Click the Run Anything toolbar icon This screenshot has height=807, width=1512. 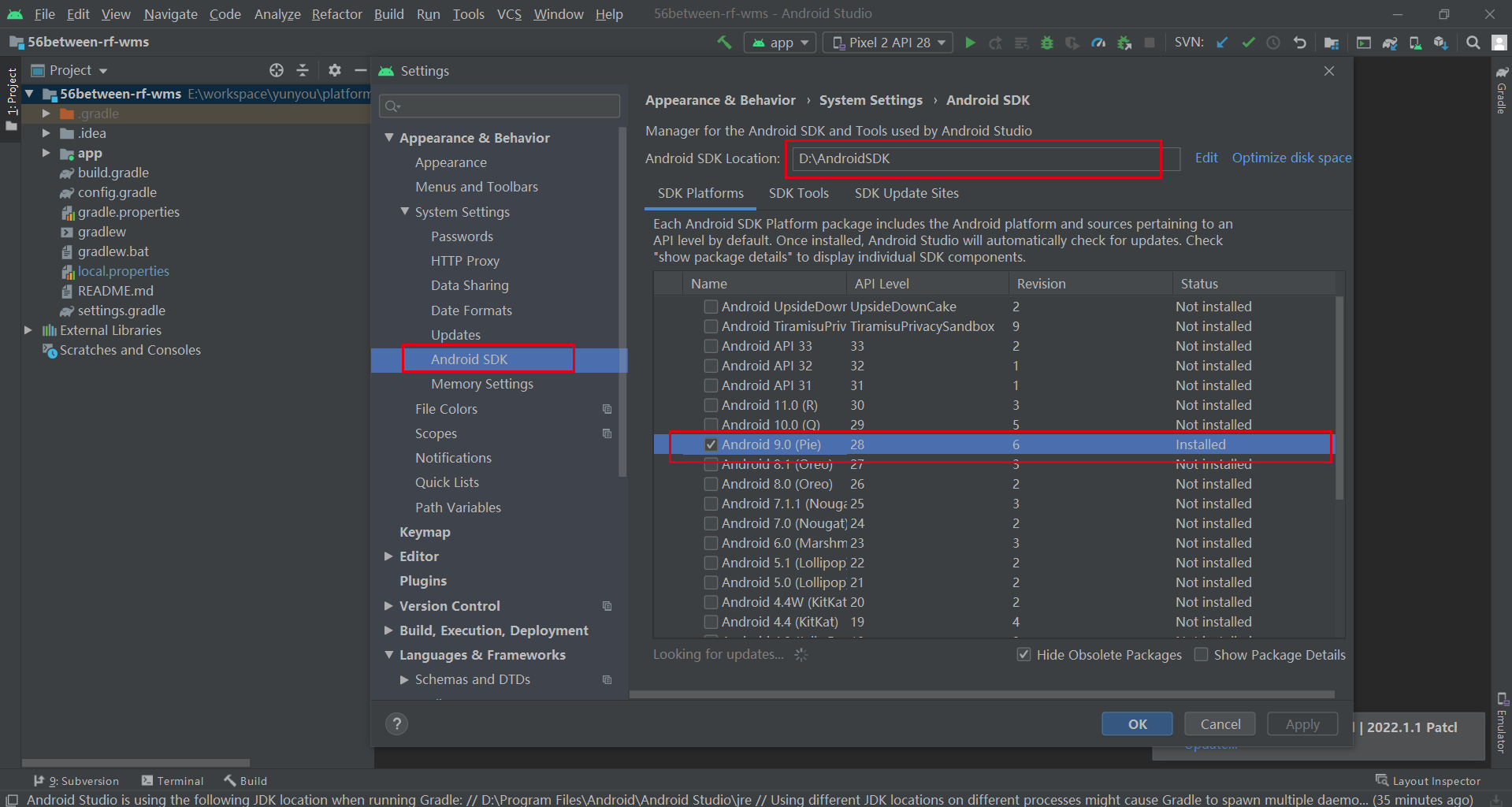1364,43
